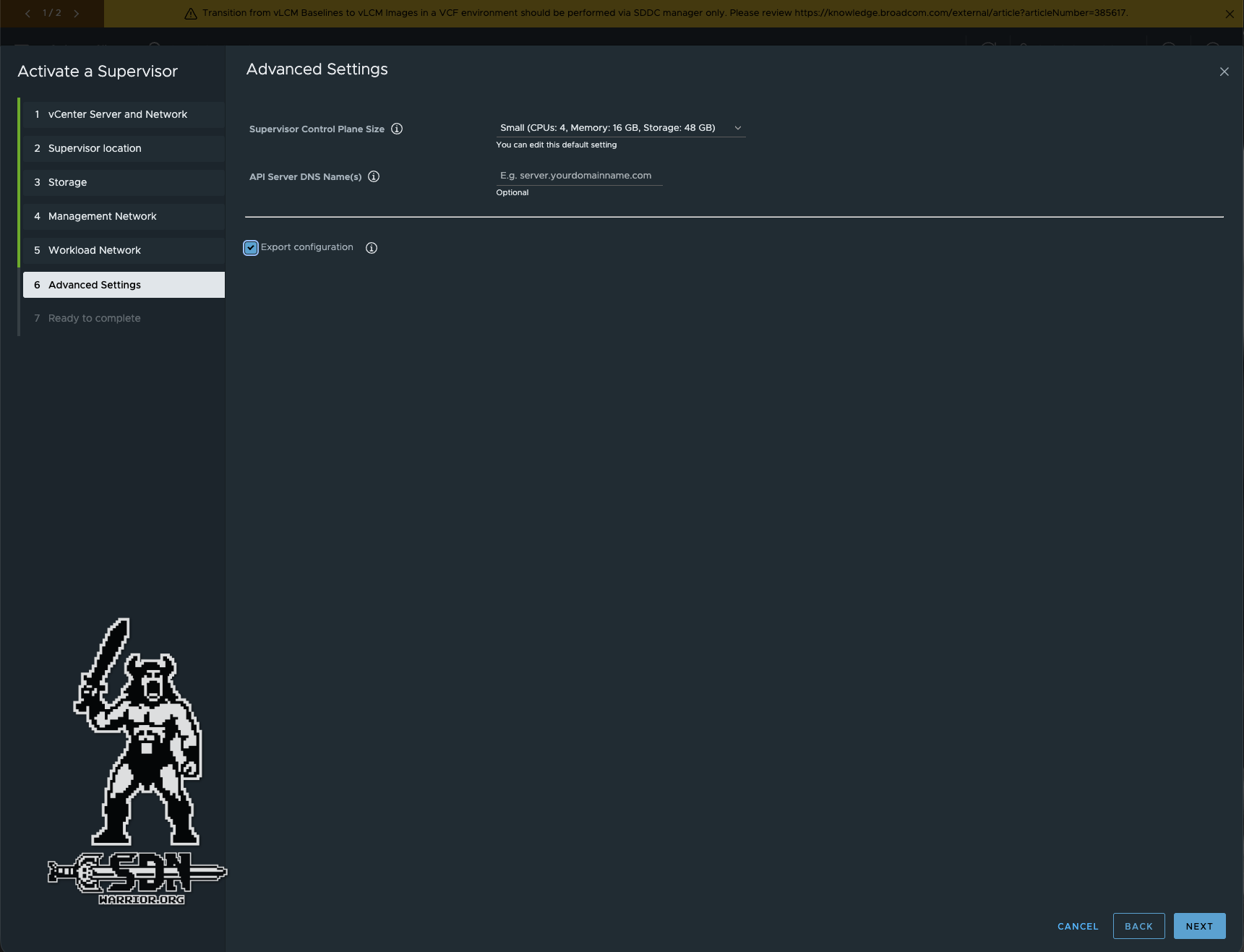The height and width of the screenshot is (952, 1244).
Task: Open Supervisor Control Plane Size dropdown
Action: (620, 128)
